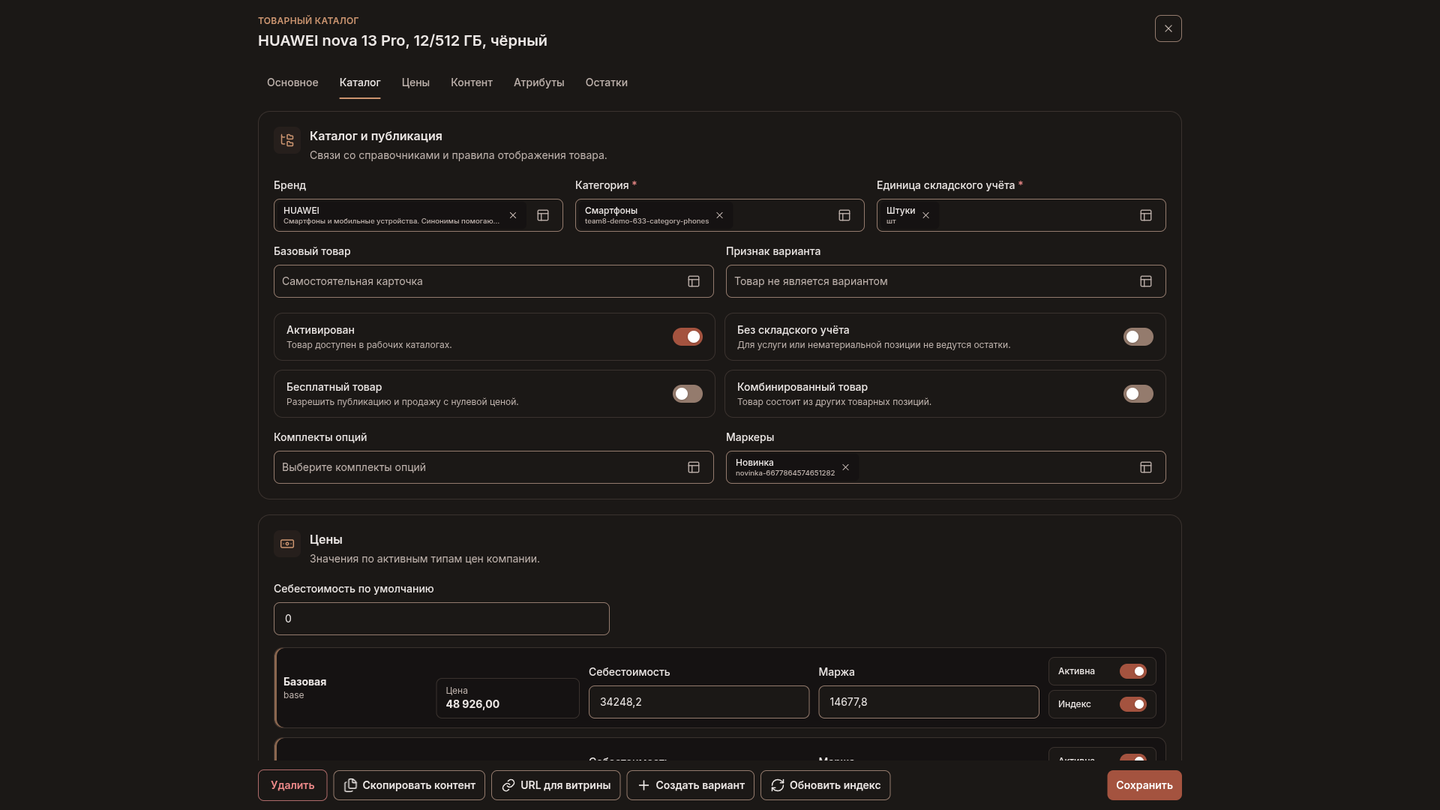
Task: Open the unit of measure picker icon
Action: [x=1146, y=215]
